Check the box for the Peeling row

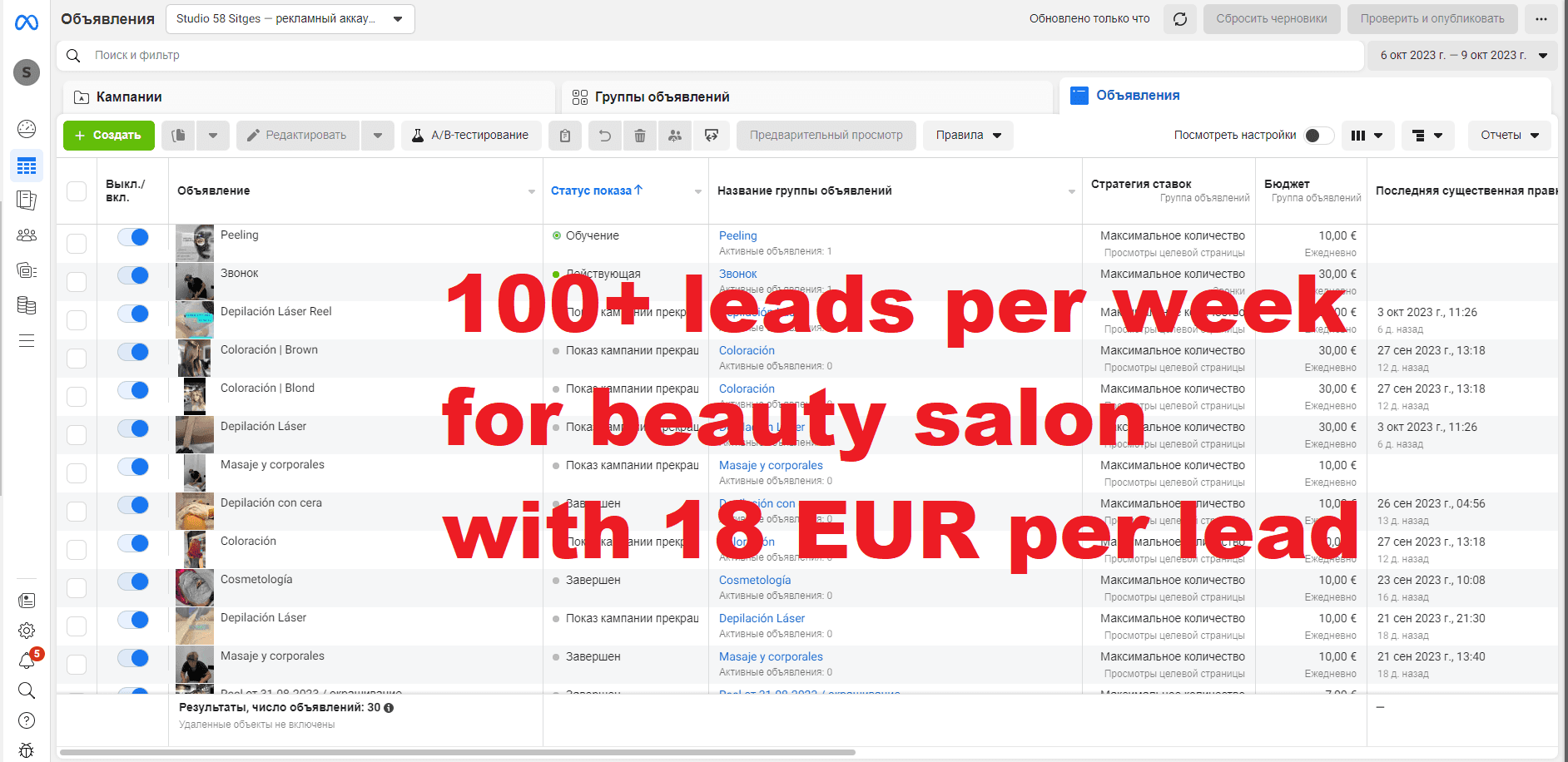coord(77,243)
